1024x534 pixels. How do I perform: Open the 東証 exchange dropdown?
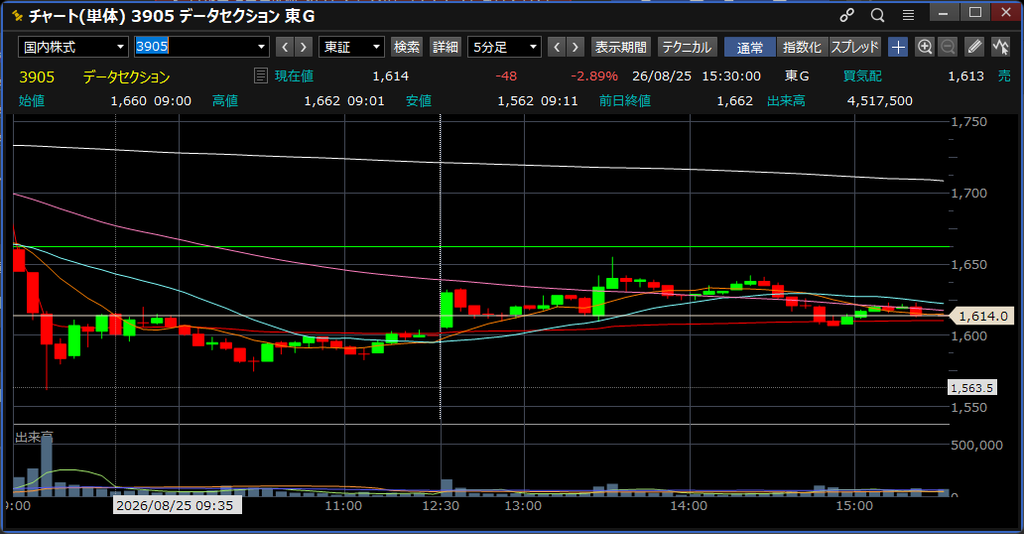click(351, 47)
